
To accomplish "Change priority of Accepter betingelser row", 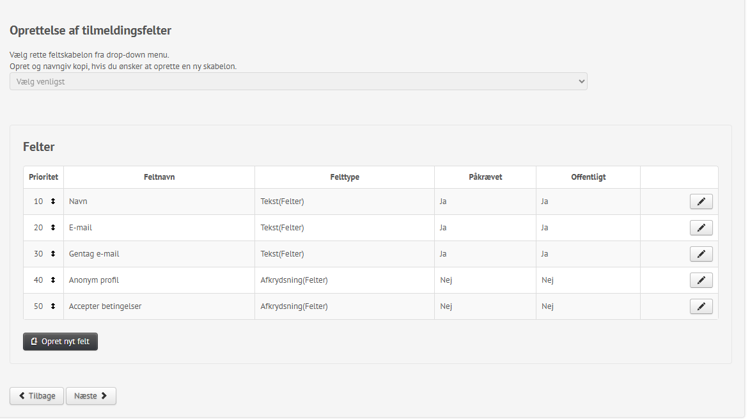I will pyautogui.click(x=53, y=306).
